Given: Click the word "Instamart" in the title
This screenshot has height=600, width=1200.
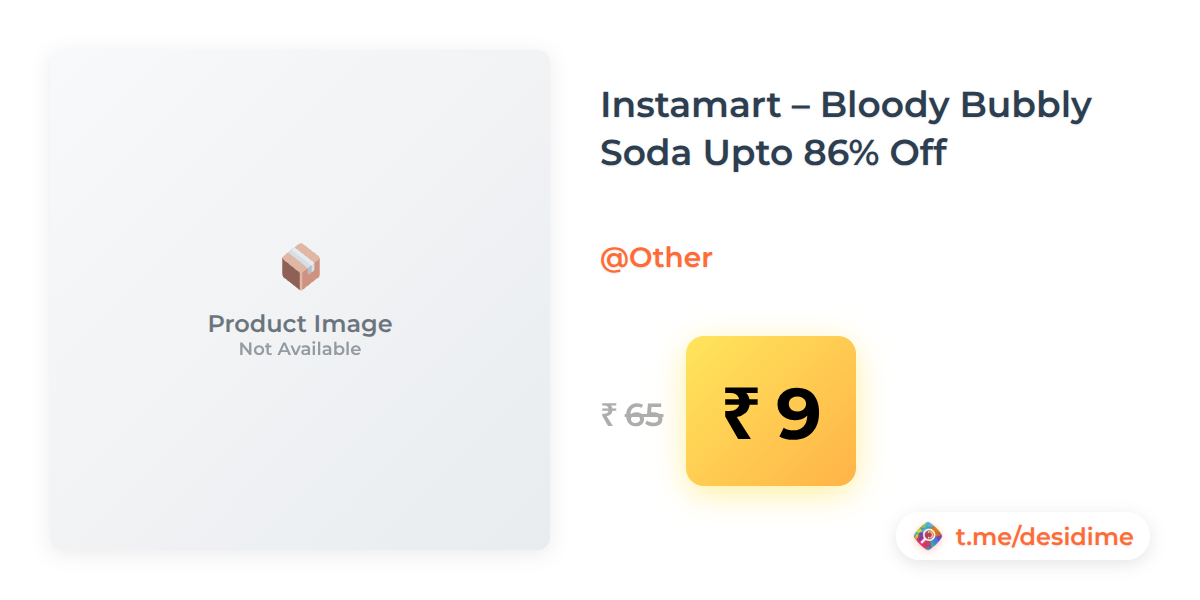Looking at the screenshot, I should [x=688, y=105].
